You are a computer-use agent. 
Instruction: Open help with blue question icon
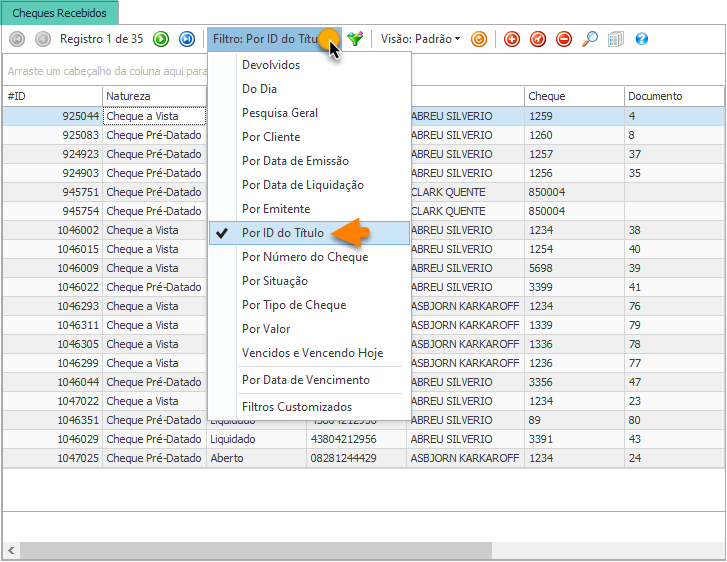click(x=642, y=39)
